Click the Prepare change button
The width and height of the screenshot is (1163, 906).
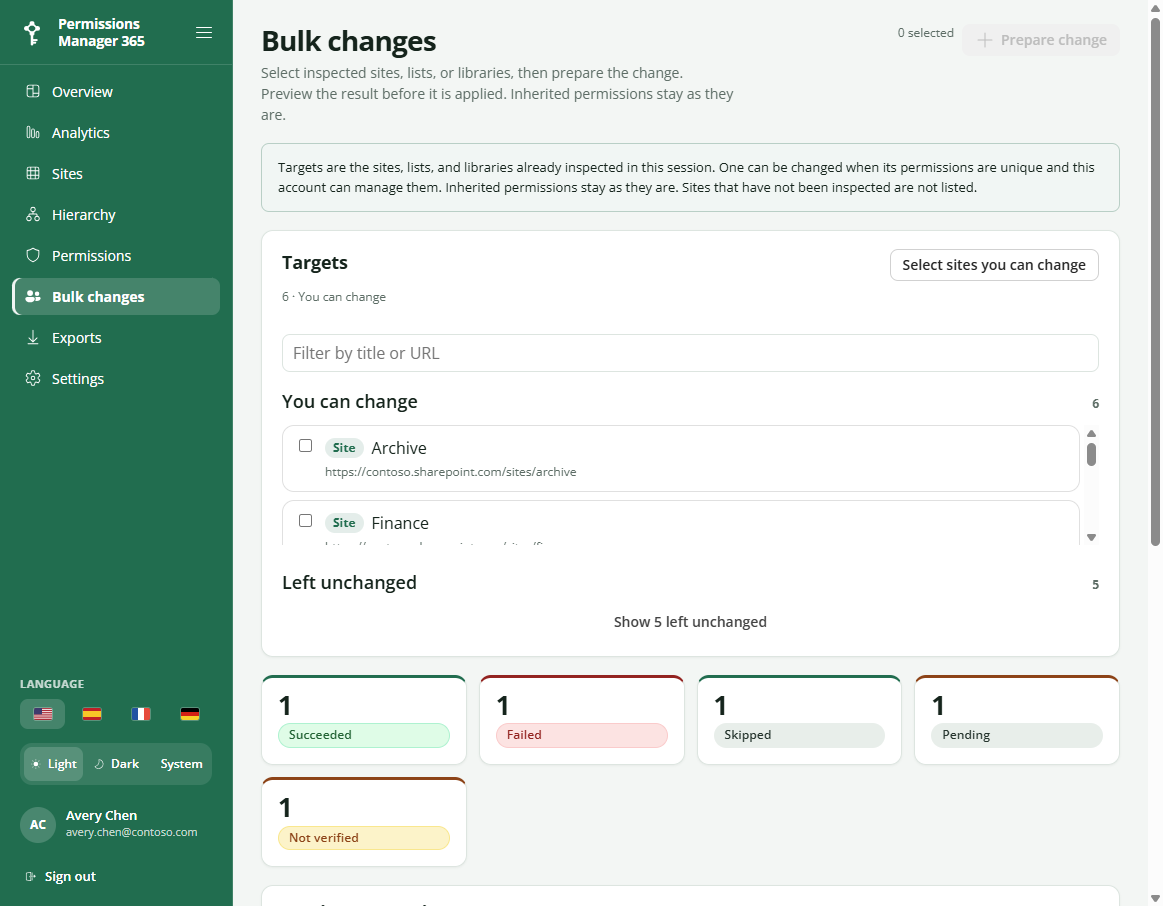tap(1041, 40)
